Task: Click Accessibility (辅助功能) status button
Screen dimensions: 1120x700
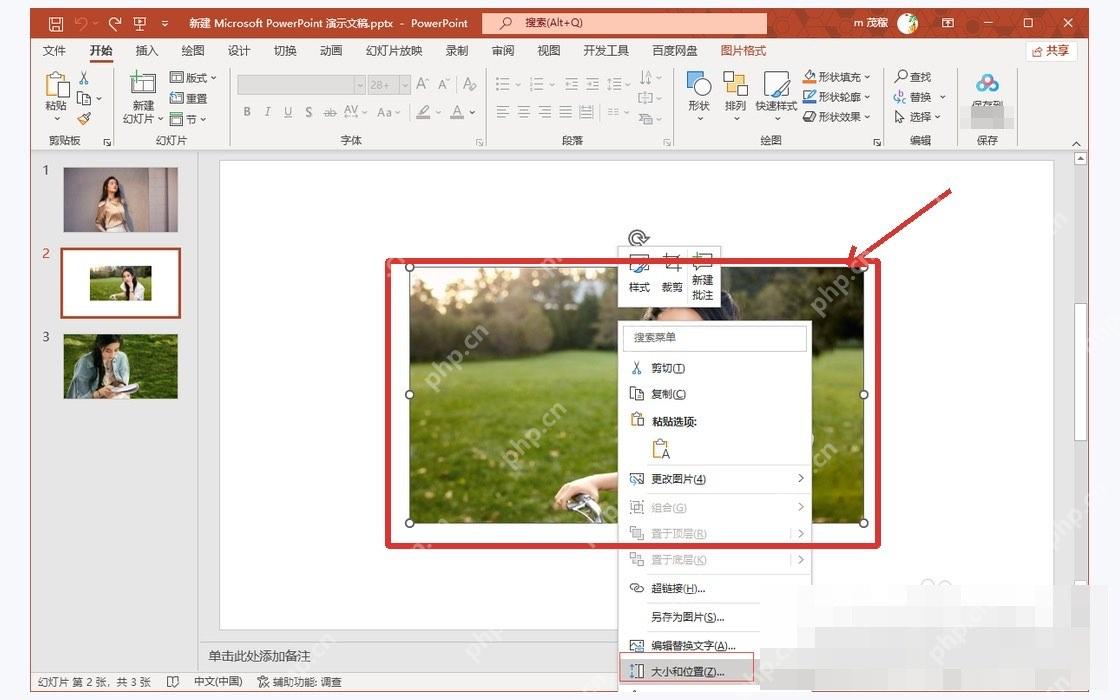Action: [x=299, y=682]
